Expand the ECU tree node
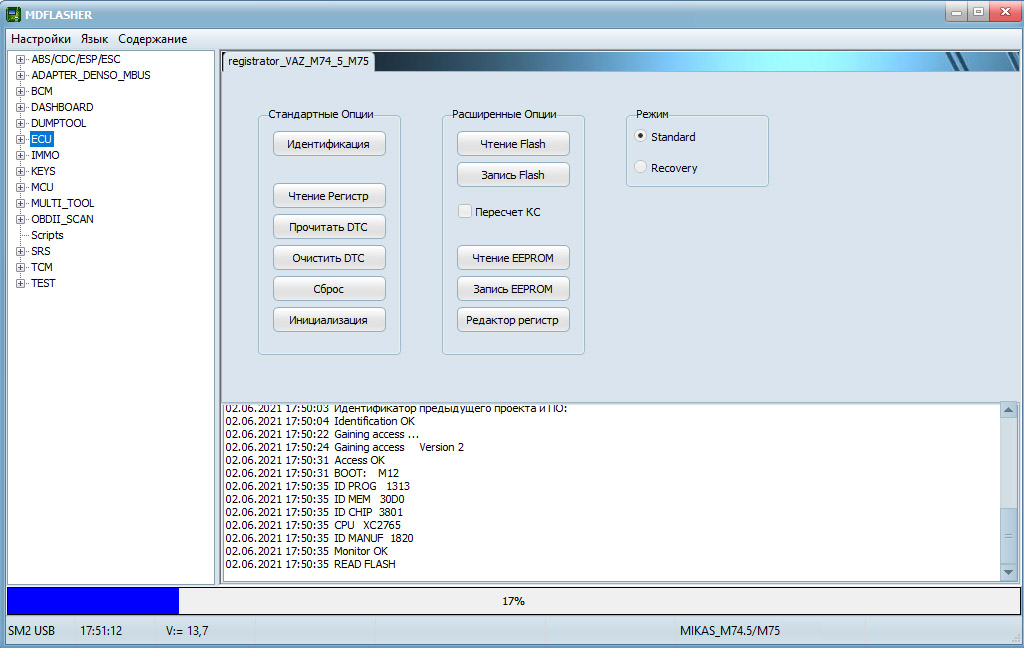This screenshot has width=1024, height=648. point(20,139)
